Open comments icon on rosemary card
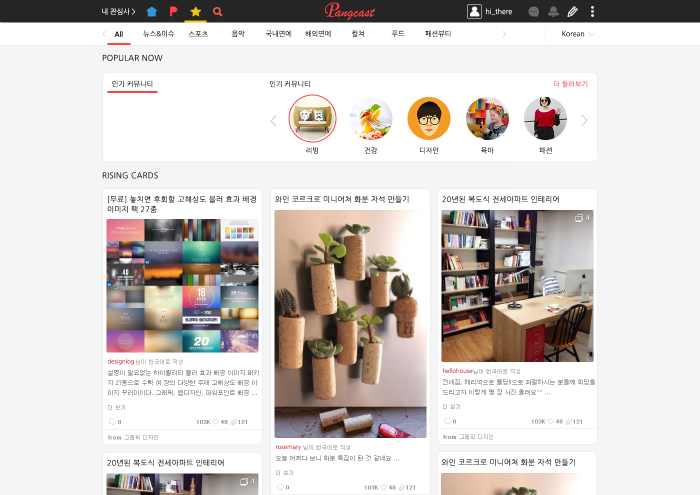This screenshot has height=495, width=700. 280,487
